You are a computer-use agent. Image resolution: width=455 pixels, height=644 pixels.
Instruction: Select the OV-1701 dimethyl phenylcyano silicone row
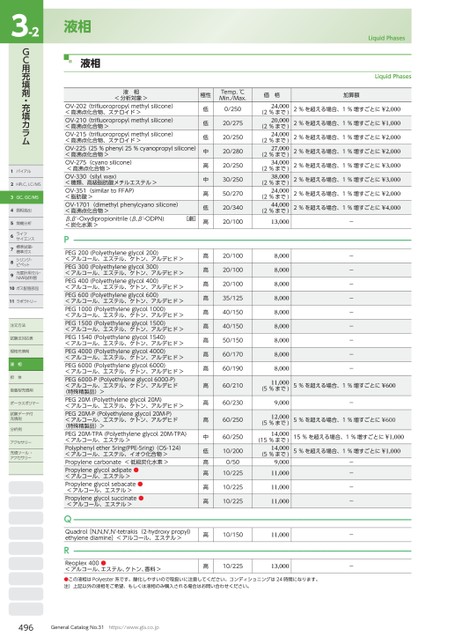pos(237,207)
